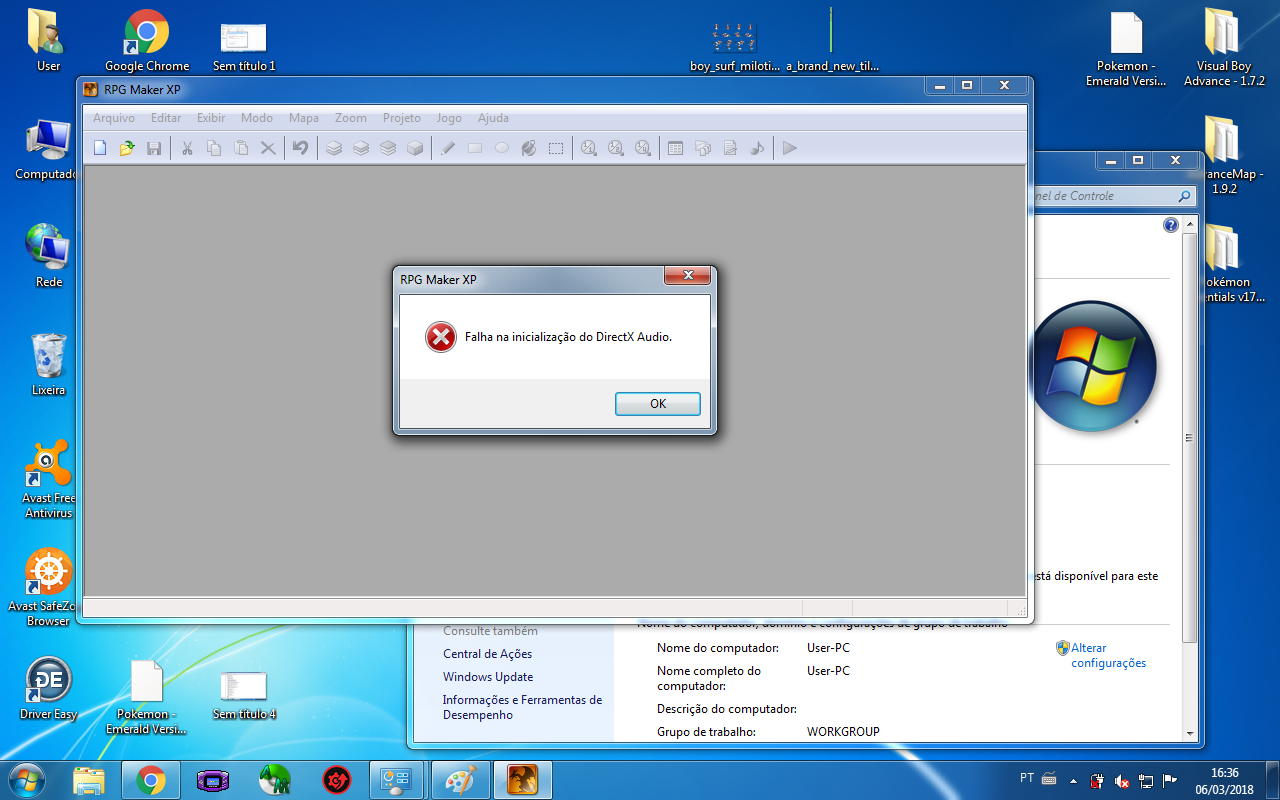Select the Ellipse drawing tool

point(502,148)
